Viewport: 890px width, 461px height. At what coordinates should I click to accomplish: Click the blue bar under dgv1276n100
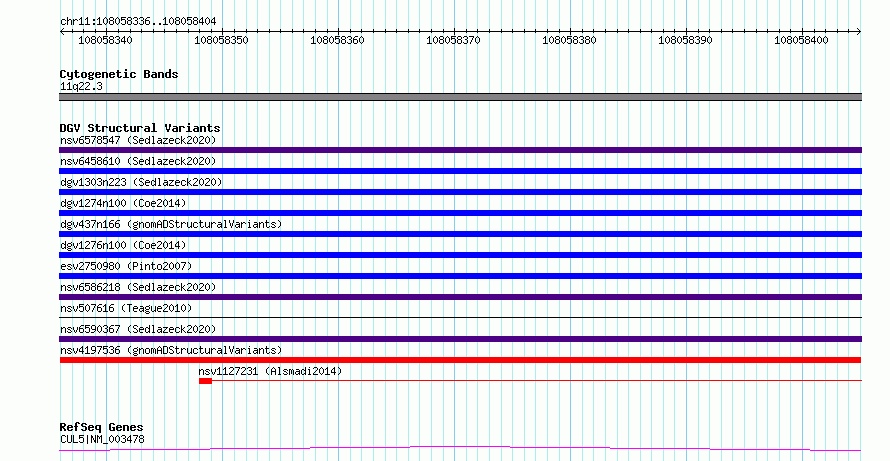coord(460,255)
